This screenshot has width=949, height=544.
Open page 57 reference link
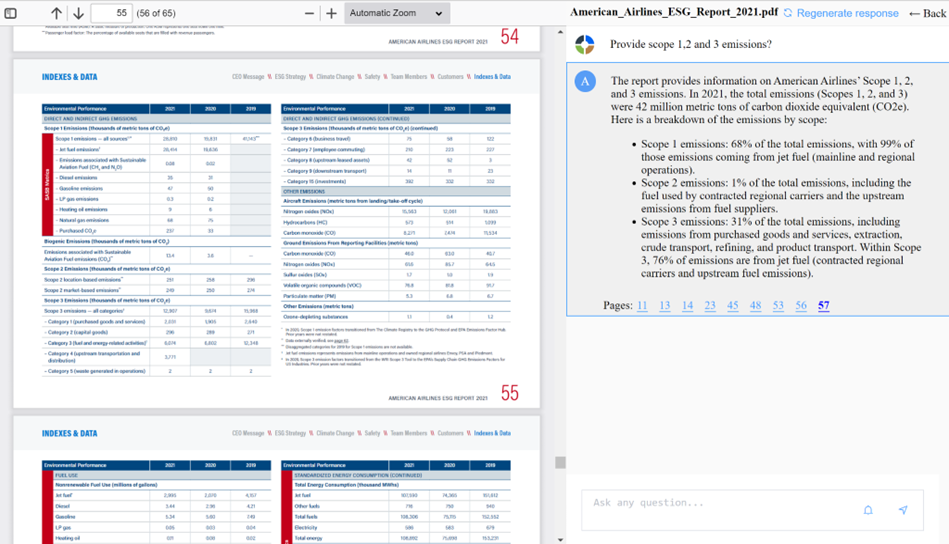824,306
